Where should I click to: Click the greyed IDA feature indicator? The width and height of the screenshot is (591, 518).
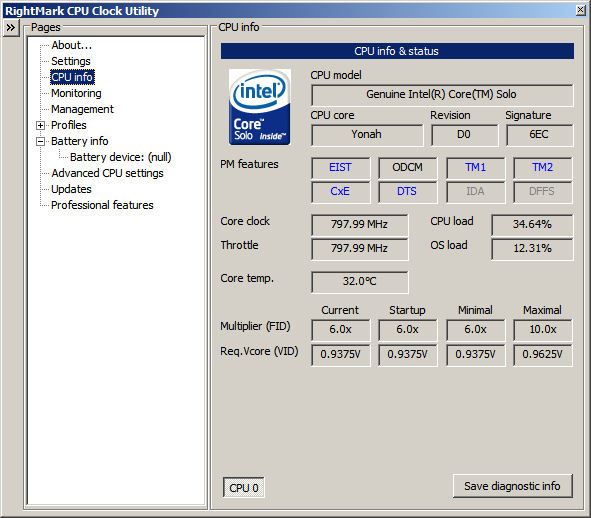475,192
